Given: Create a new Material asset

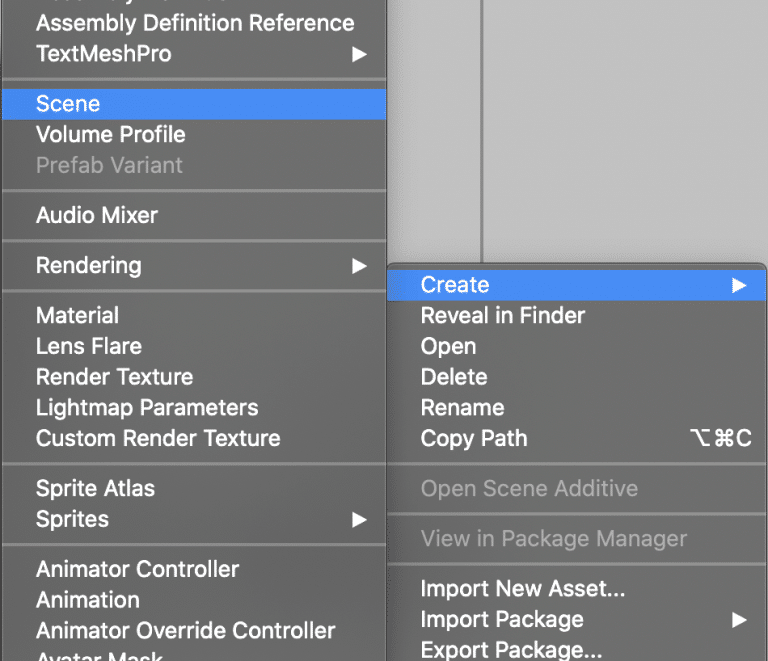Looking at the screenshot, I should 194,315.
